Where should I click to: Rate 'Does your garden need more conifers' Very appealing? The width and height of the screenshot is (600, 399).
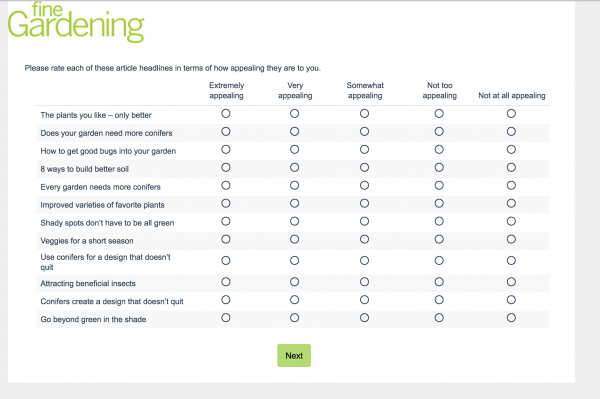pyautogui.click(x=294, y=132)
